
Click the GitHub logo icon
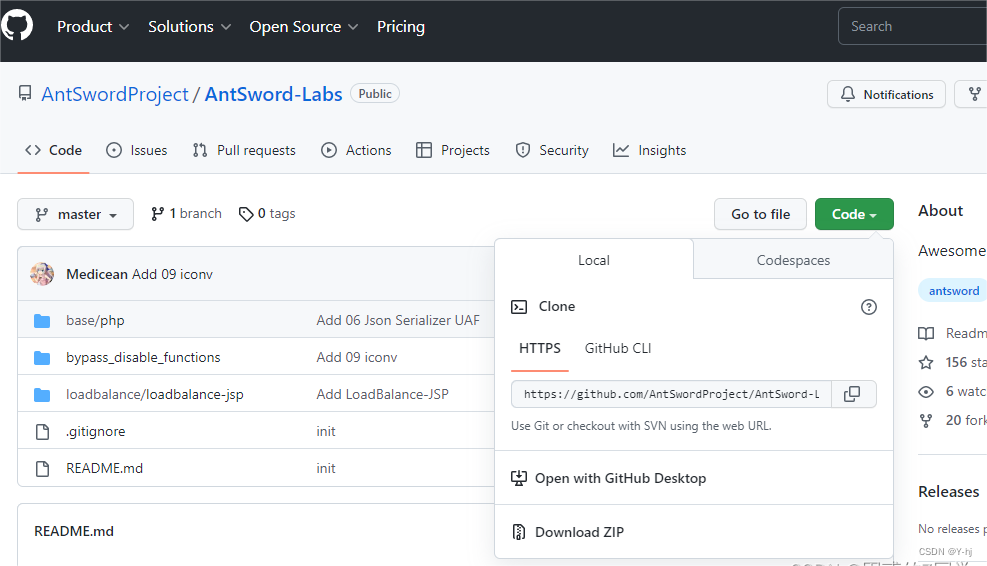[17, 26]
